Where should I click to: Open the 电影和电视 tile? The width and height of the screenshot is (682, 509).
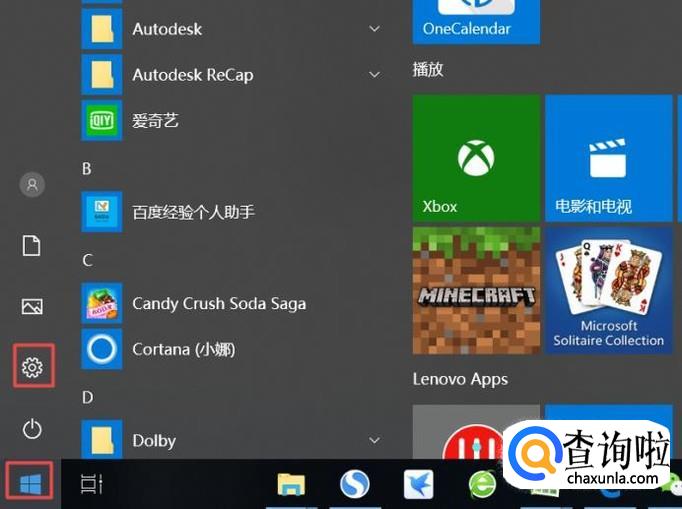(608, 158)
